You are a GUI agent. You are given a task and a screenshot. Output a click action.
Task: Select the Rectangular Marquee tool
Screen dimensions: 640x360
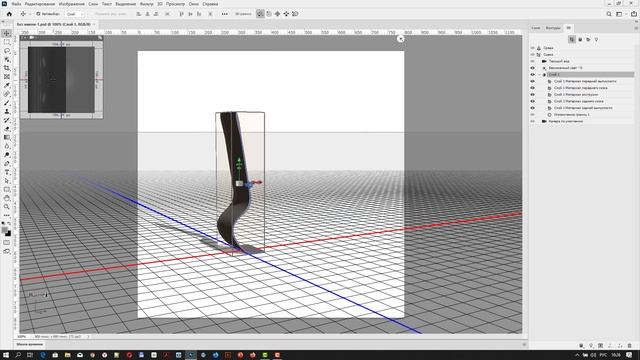[7, 42]
